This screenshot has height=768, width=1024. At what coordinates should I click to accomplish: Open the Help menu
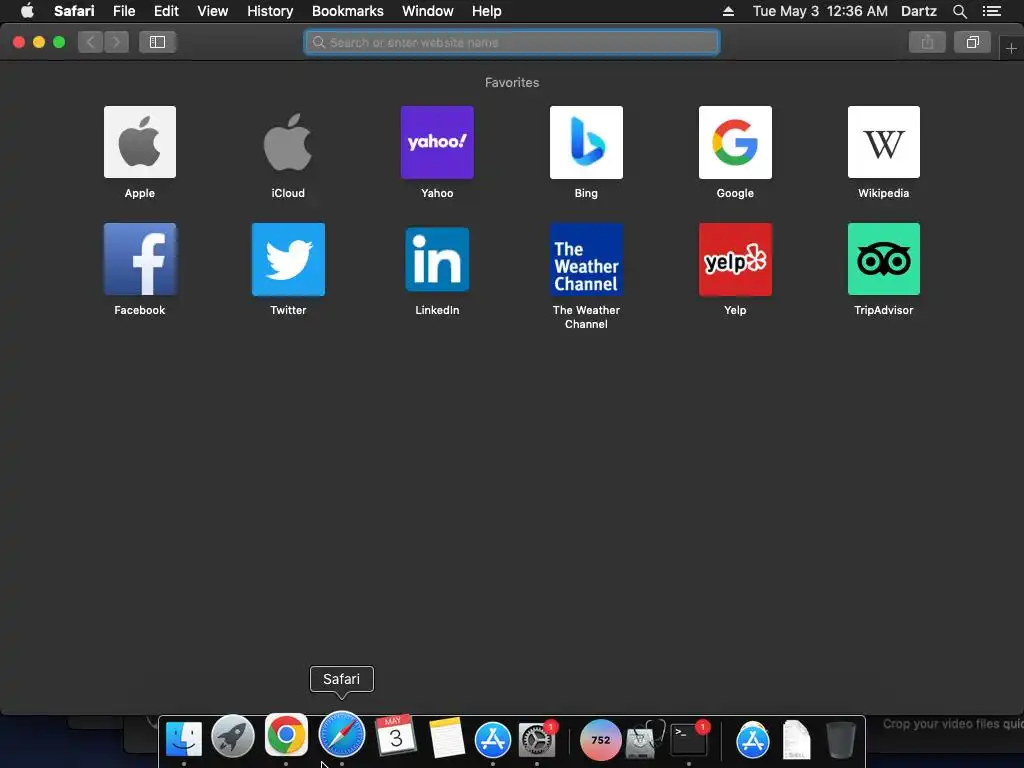487,11
